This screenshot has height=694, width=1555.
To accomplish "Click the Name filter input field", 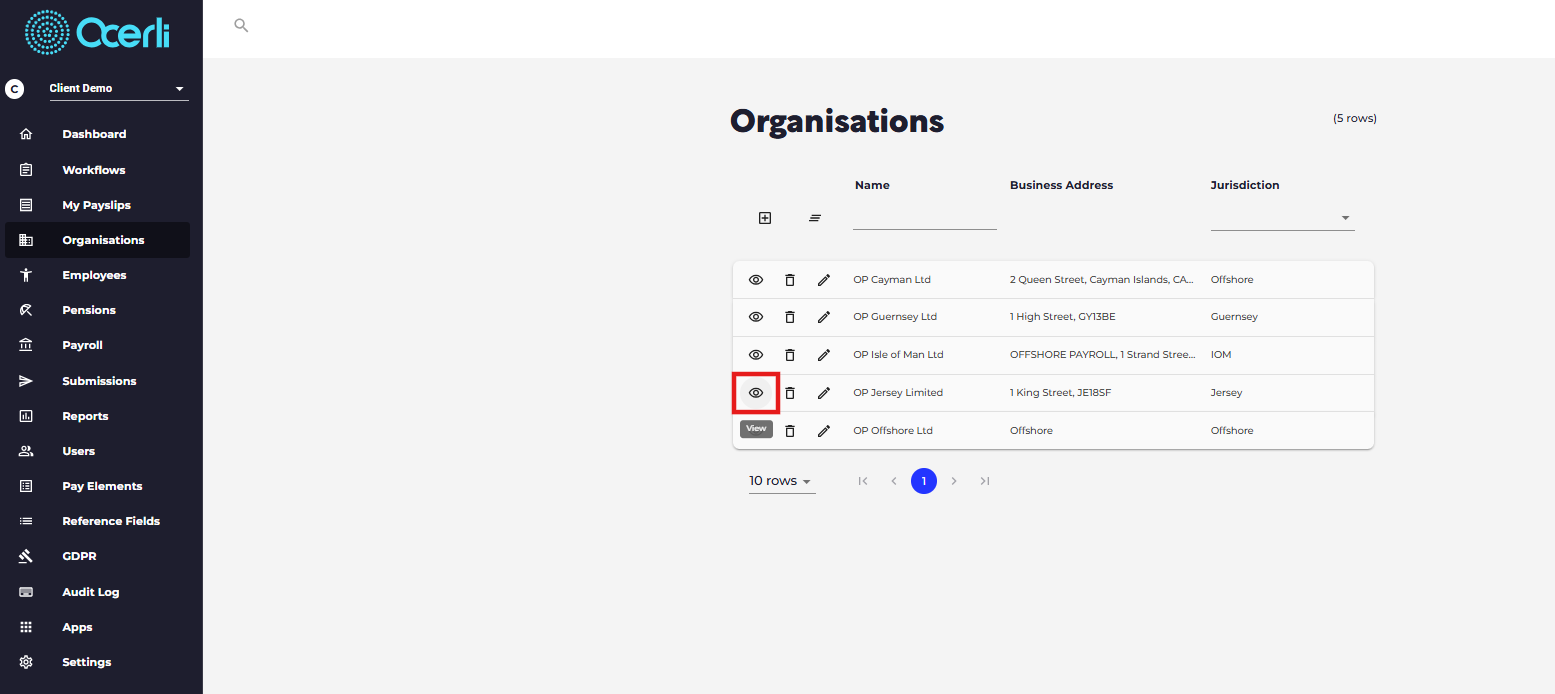I will tap(925, 218).
